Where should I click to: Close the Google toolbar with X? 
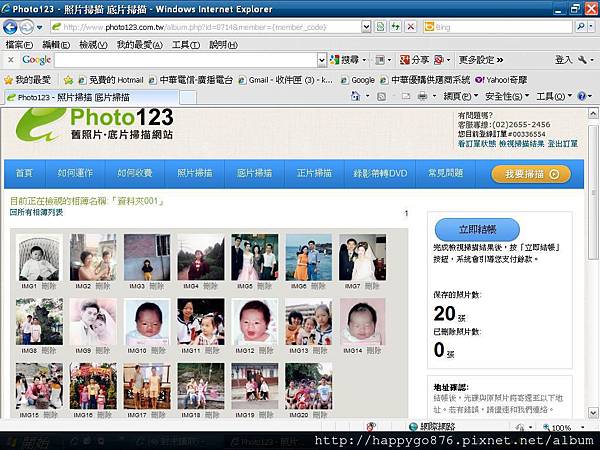tap(11, 60)
